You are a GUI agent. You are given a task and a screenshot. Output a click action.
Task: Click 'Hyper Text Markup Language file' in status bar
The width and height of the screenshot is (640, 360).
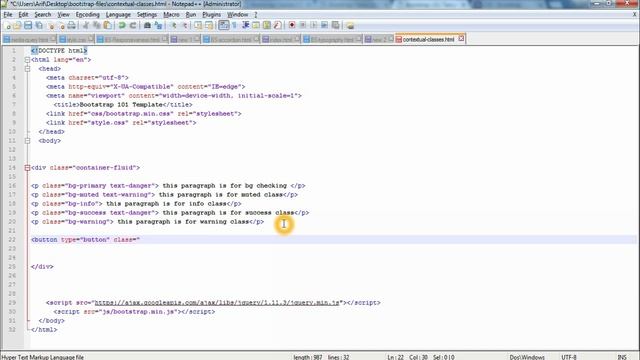click(x=42, y=357)
